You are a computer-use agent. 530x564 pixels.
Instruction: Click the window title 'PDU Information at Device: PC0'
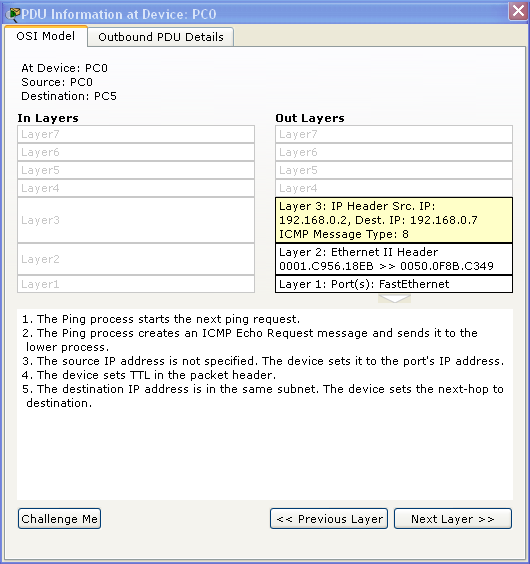(119, 14)
